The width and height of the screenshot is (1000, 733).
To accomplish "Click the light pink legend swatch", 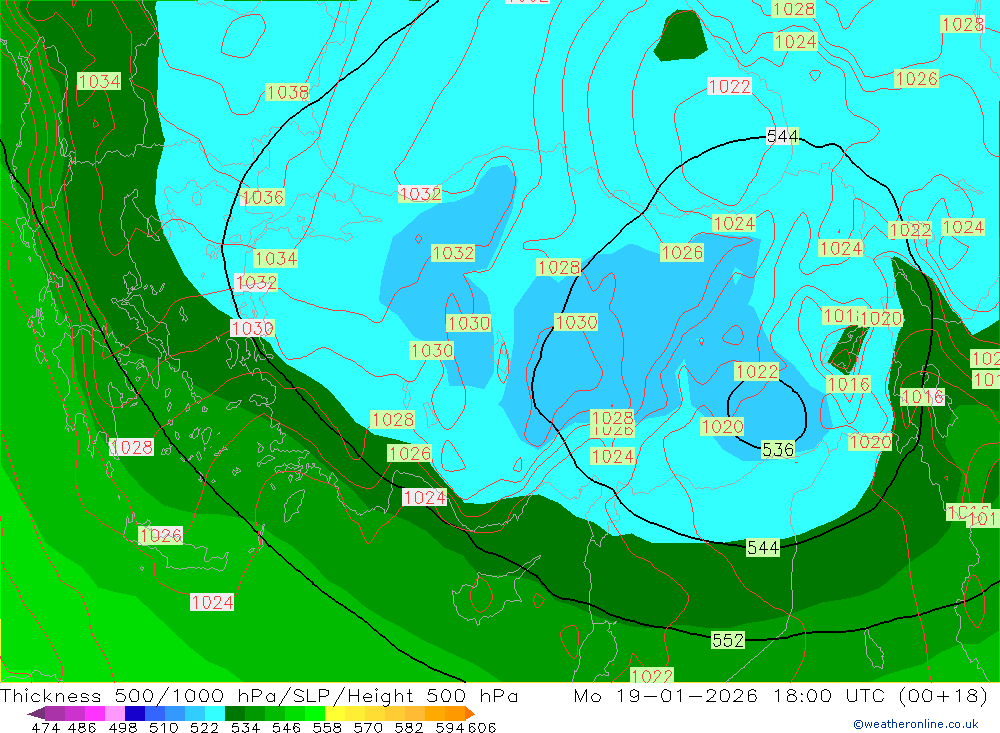I will [x=115, y=713].
